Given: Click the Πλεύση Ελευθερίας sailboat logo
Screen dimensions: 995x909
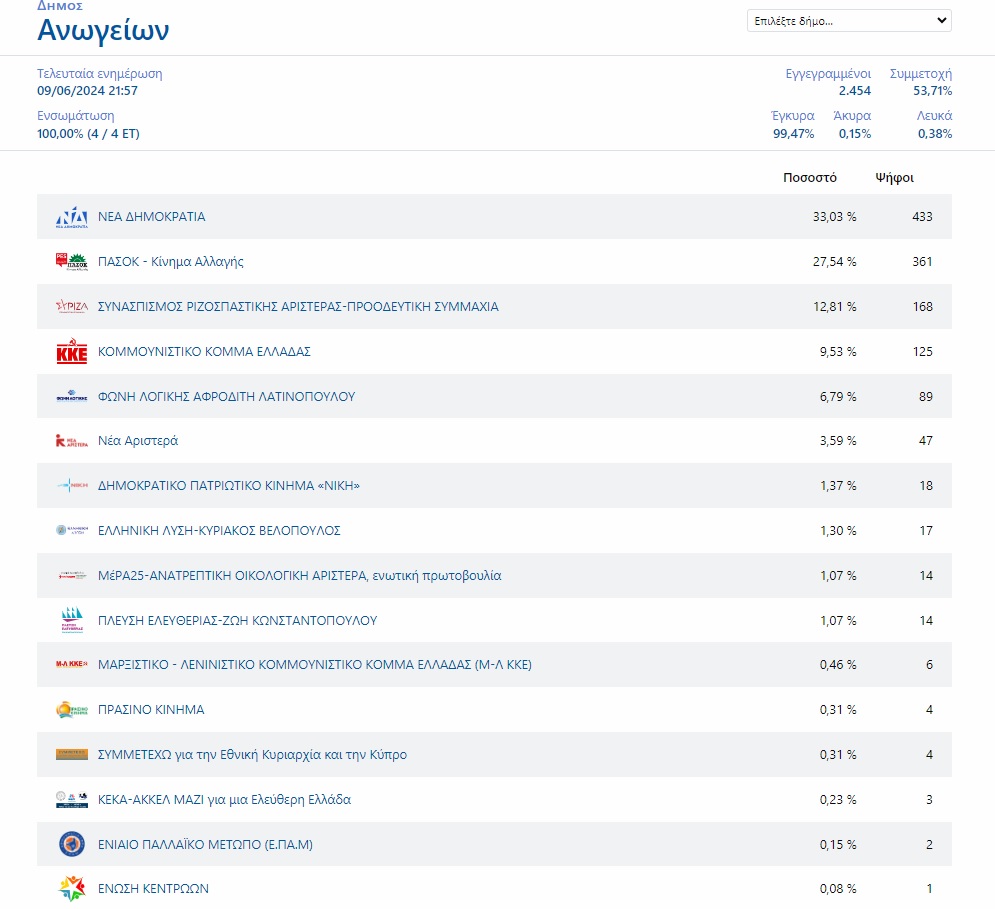Looking at the screenshot, I should pyautogui.click(x=72, y=620).
